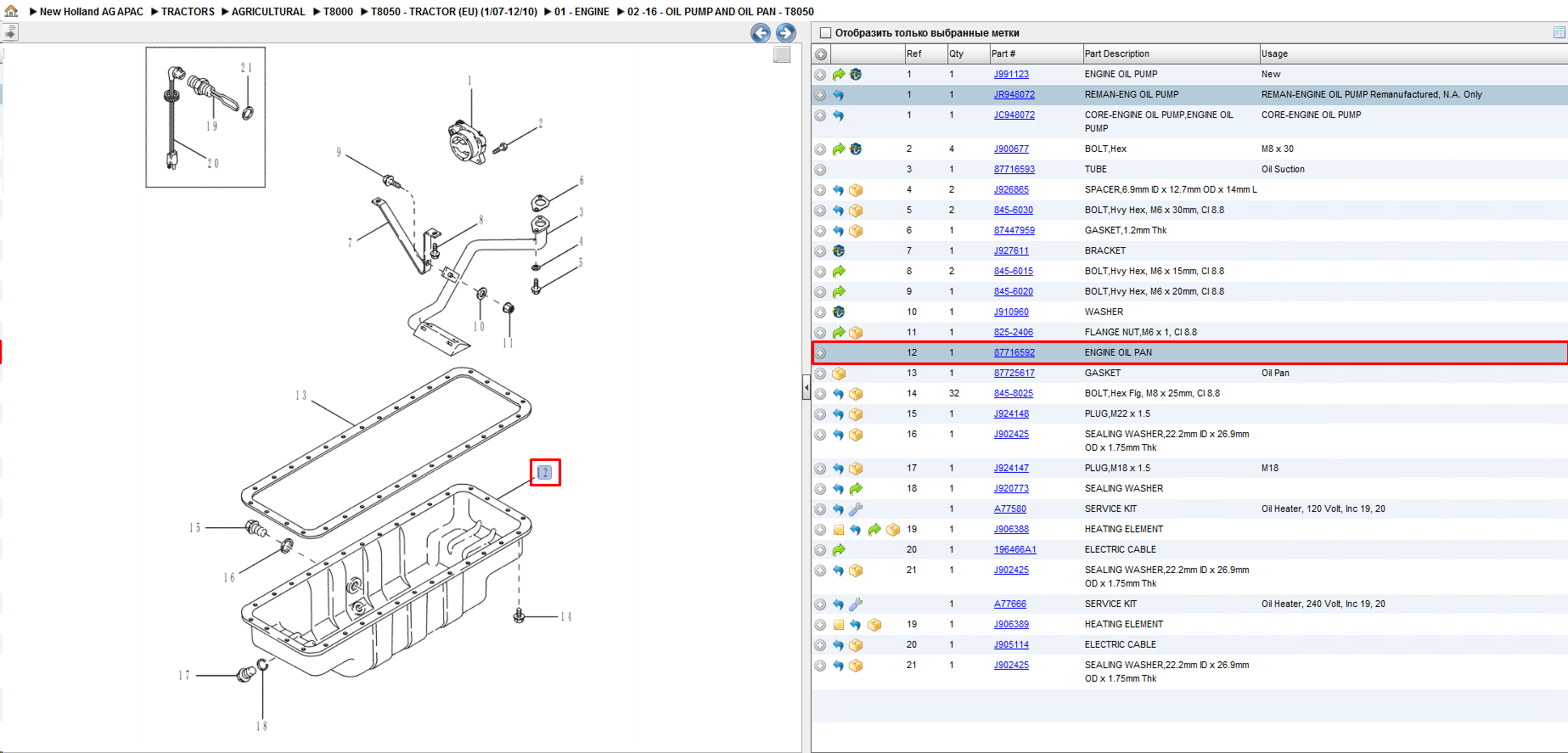Click blue arrow icon on 845-6030 row

click(x=839, y=211)
